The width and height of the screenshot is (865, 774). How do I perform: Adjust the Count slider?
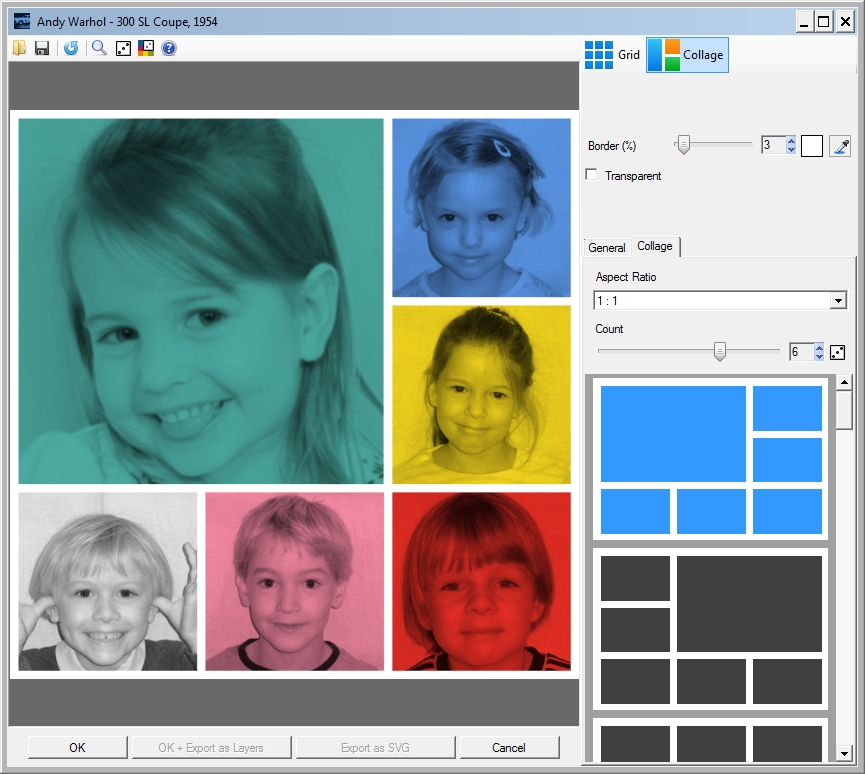[x=719, y=351]
